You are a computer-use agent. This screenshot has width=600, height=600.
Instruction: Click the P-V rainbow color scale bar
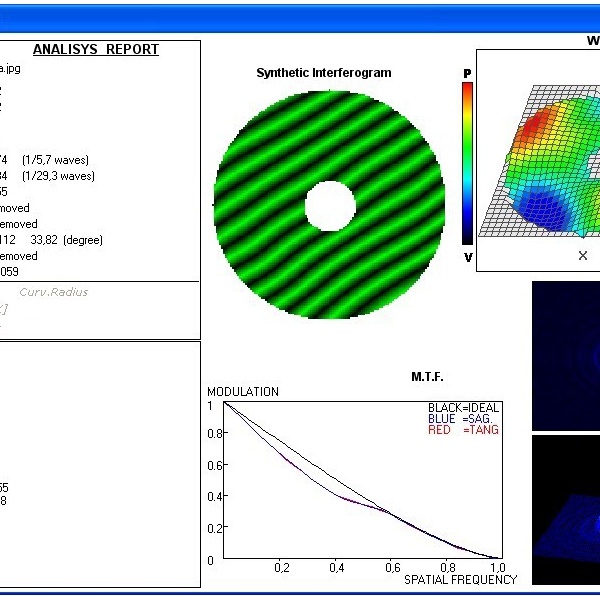pyautogui.click(x=467, y=164)
